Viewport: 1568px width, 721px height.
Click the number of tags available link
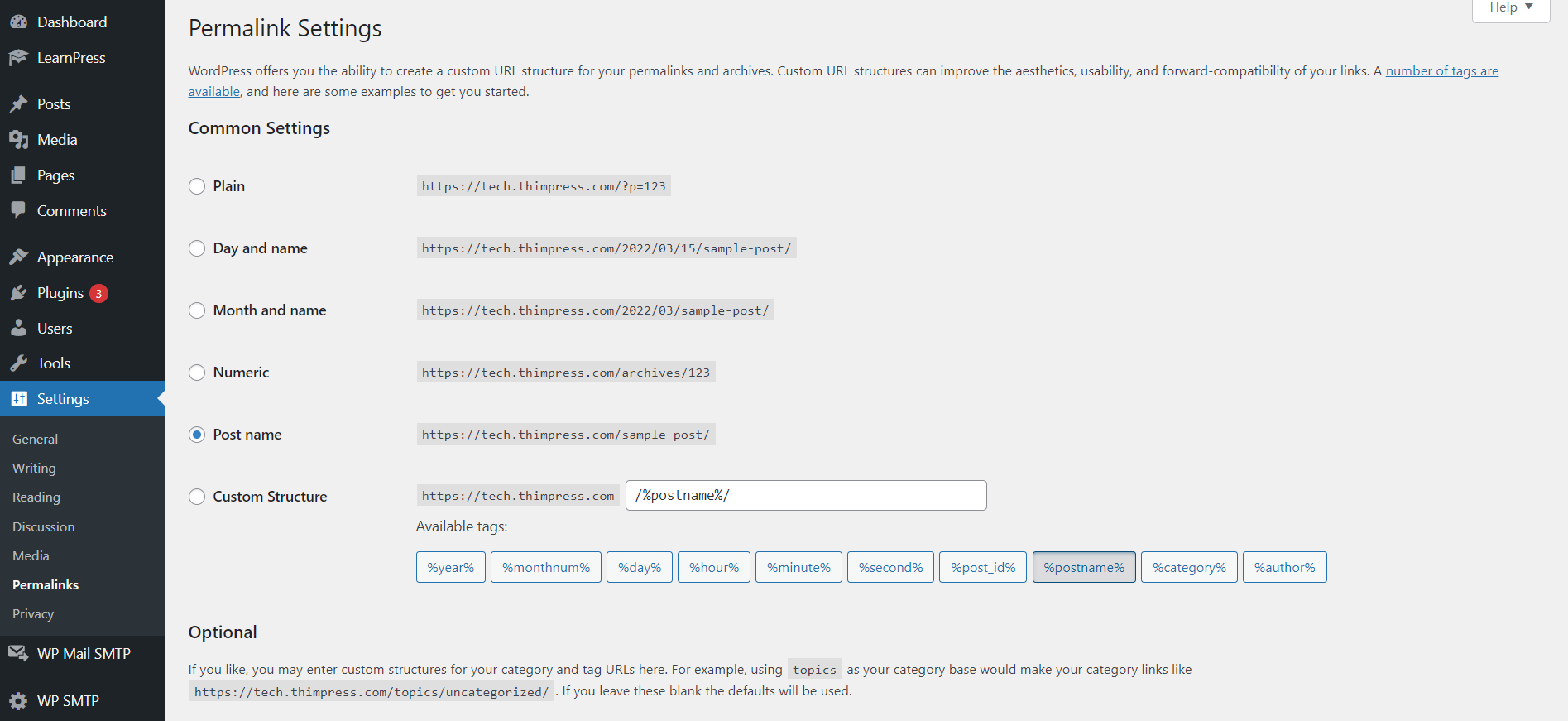click(1441, 70)
